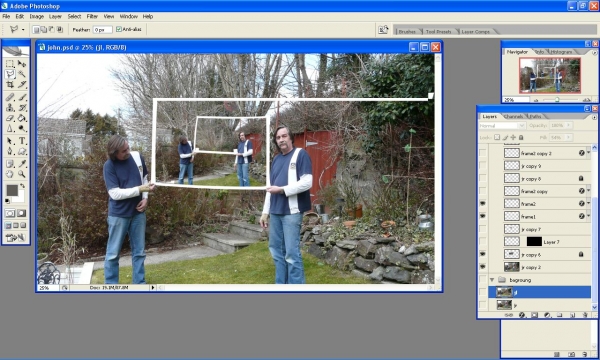
Task: Select the Polygonal Lasso tool
Action: pyautogui.click(x=10, y=74)
